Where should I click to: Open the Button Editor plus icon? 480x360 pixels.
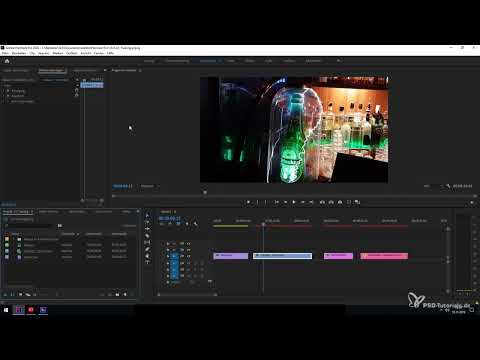[472, 202]
